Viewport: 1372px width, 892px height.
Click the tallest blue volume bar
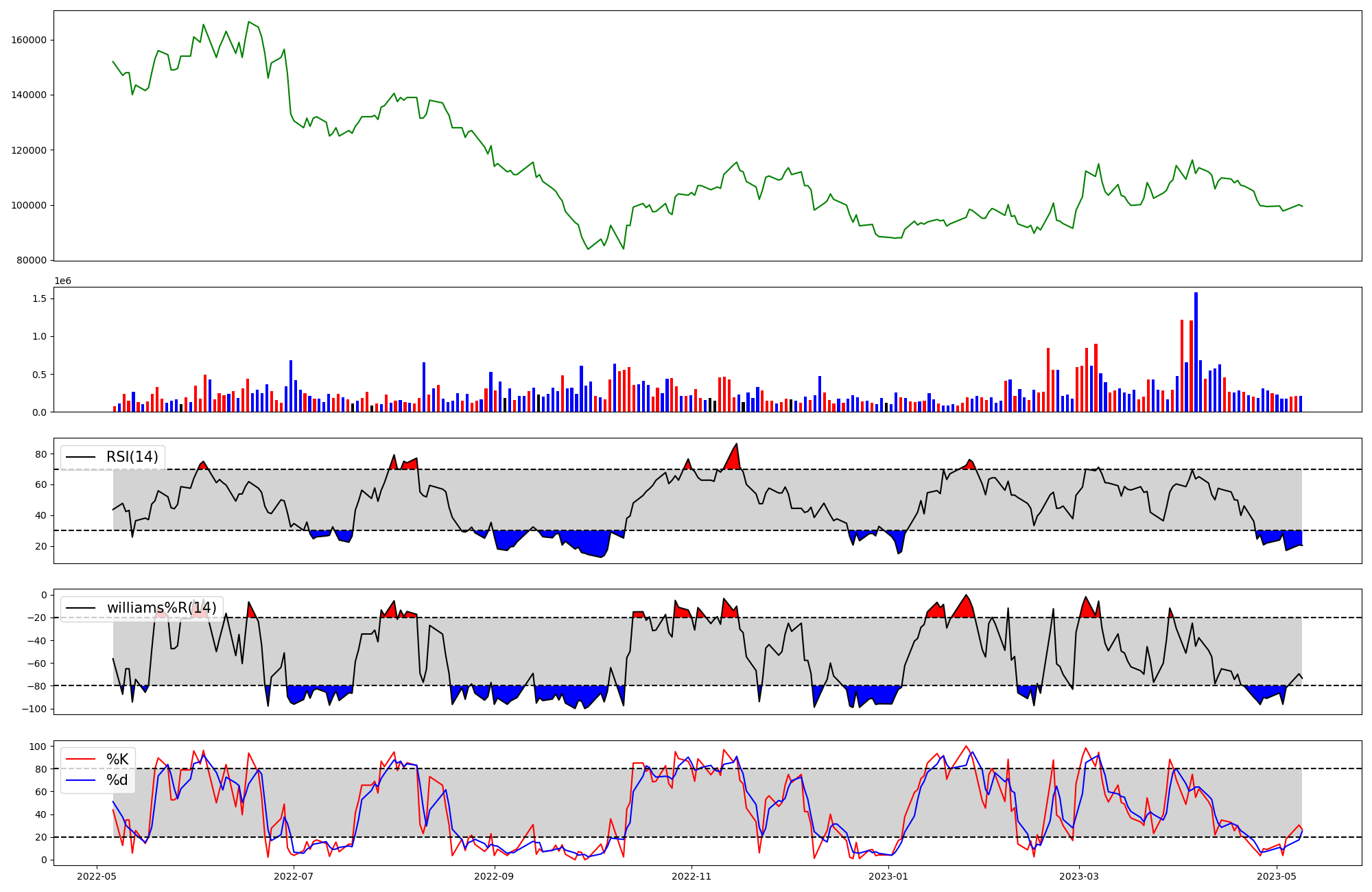coord(1196,351)
